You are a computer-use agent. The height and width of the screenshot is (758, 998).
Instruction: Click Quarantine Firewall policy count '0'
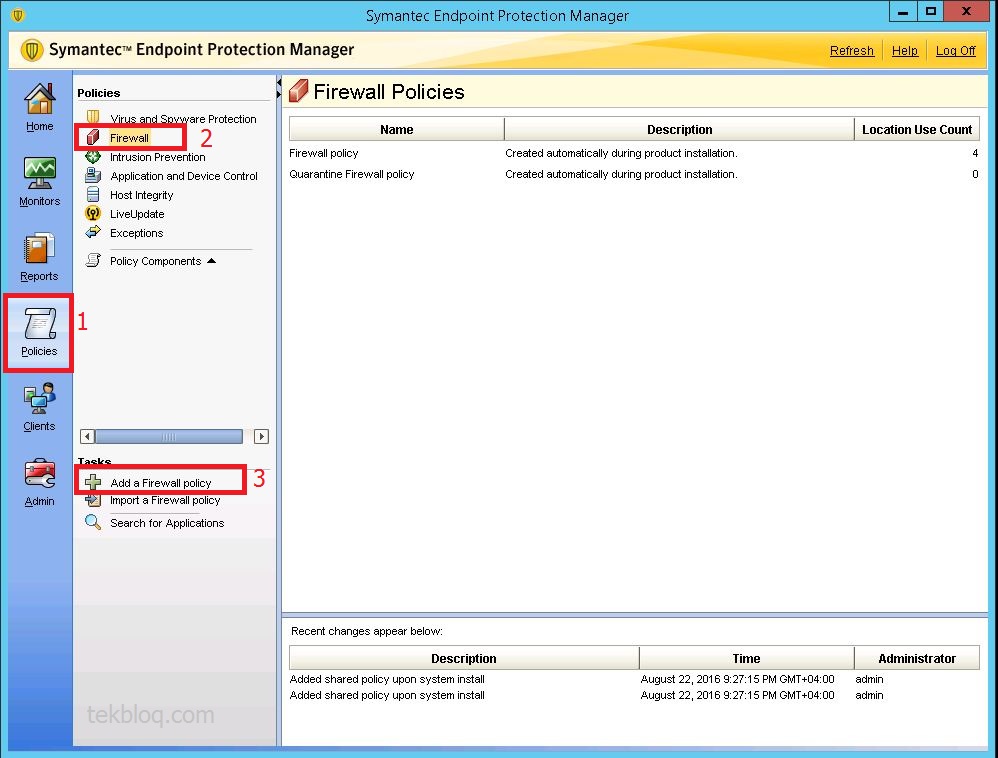[974, 174]
